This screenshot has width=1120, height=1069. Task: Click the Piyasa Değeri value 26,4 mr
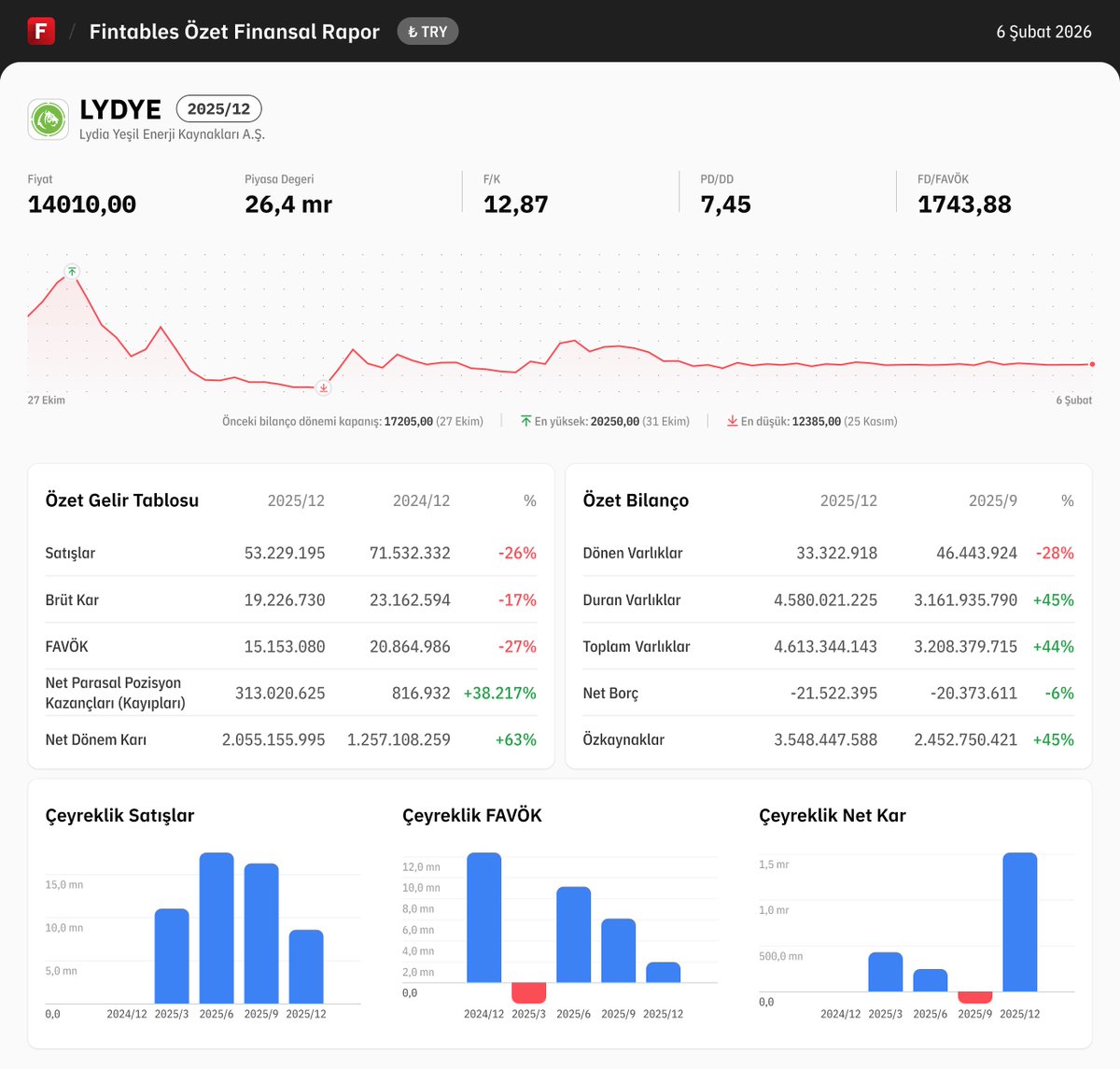click(288, 204)
